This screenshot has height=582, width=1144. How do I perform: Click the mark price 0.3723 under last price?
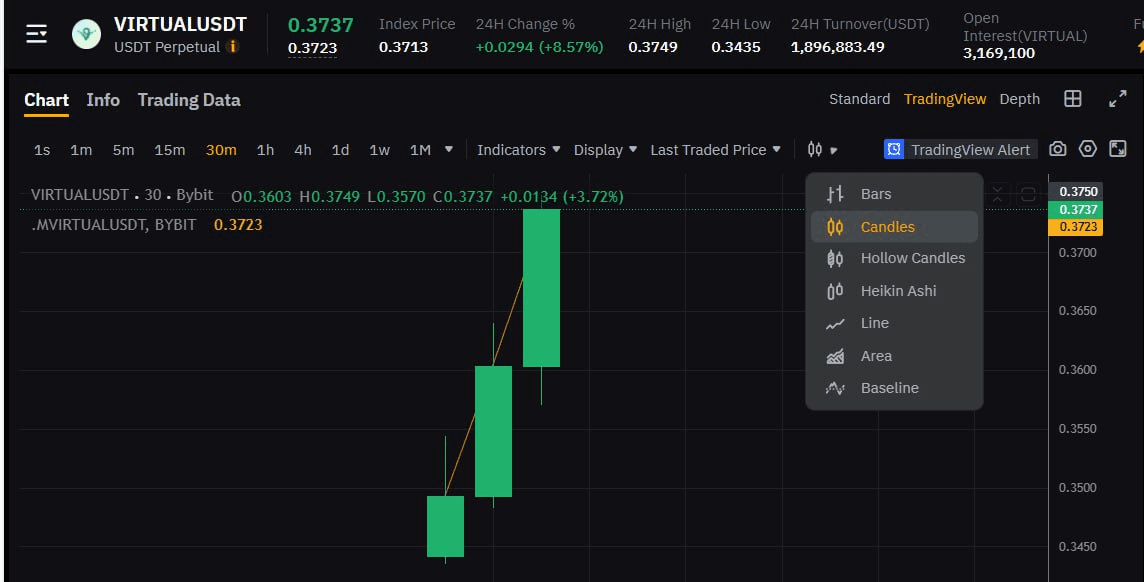click(x=312, y=48)
